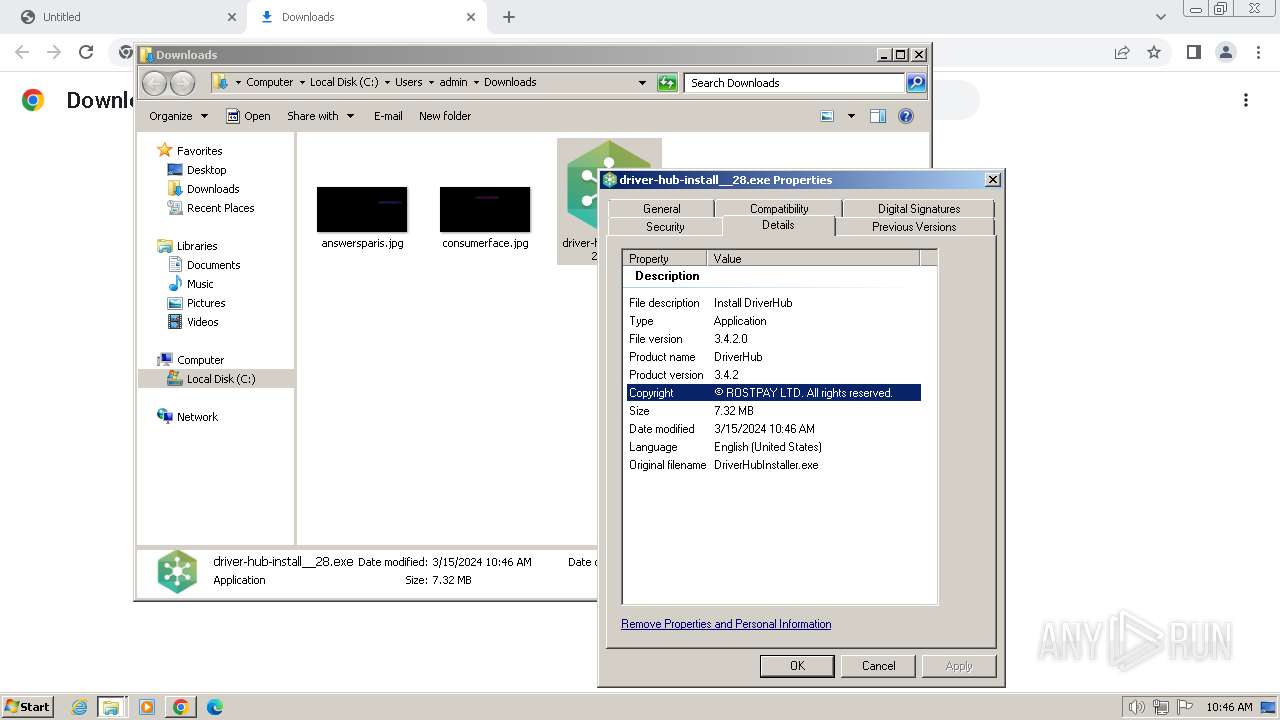Click the Property column header
Image resolution: width=1280 pixels, height=720 pixels.
(665, 259)
